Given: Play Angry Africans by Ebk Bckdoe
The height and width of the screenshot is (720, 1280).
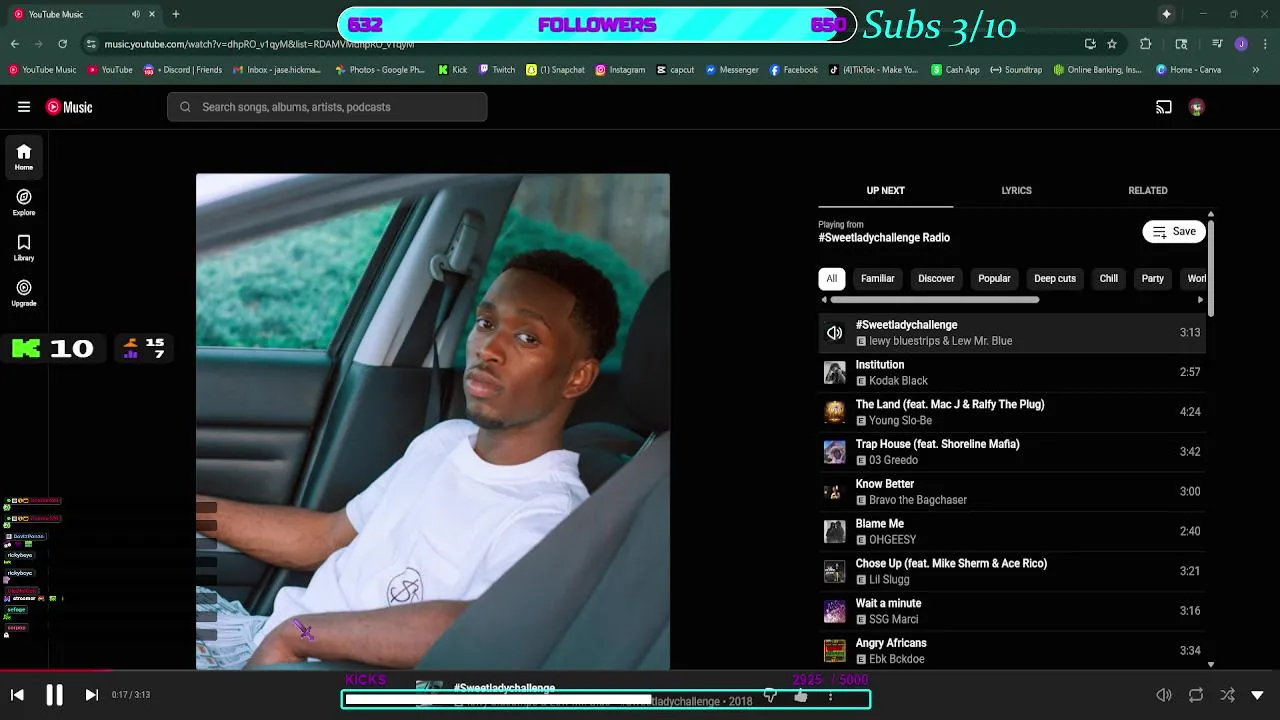Looking at the screenshot, I should [1012, 651].
